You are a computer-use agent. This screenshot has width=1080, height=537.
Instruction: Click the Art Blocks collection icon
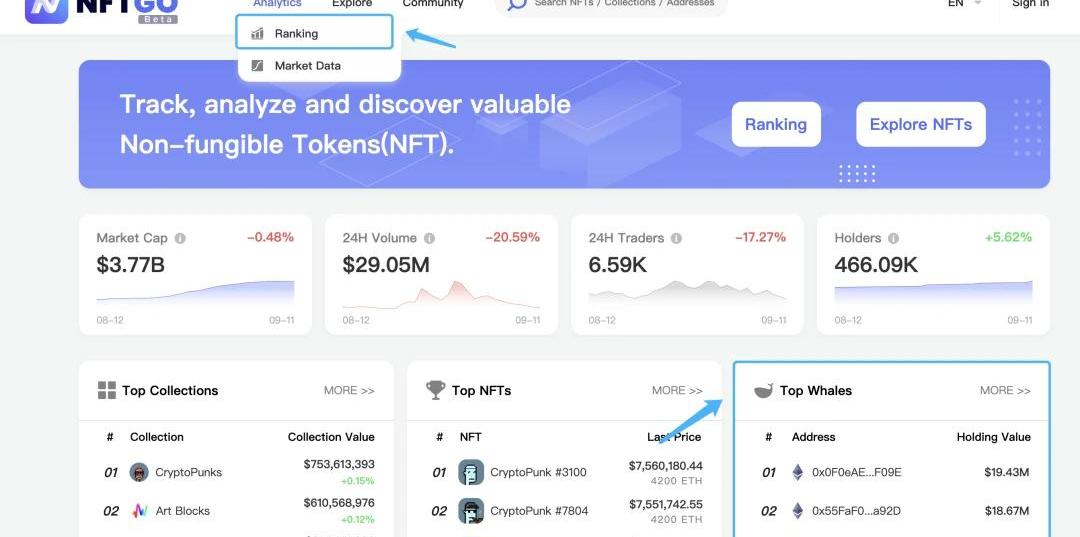[x=139, y=511]
